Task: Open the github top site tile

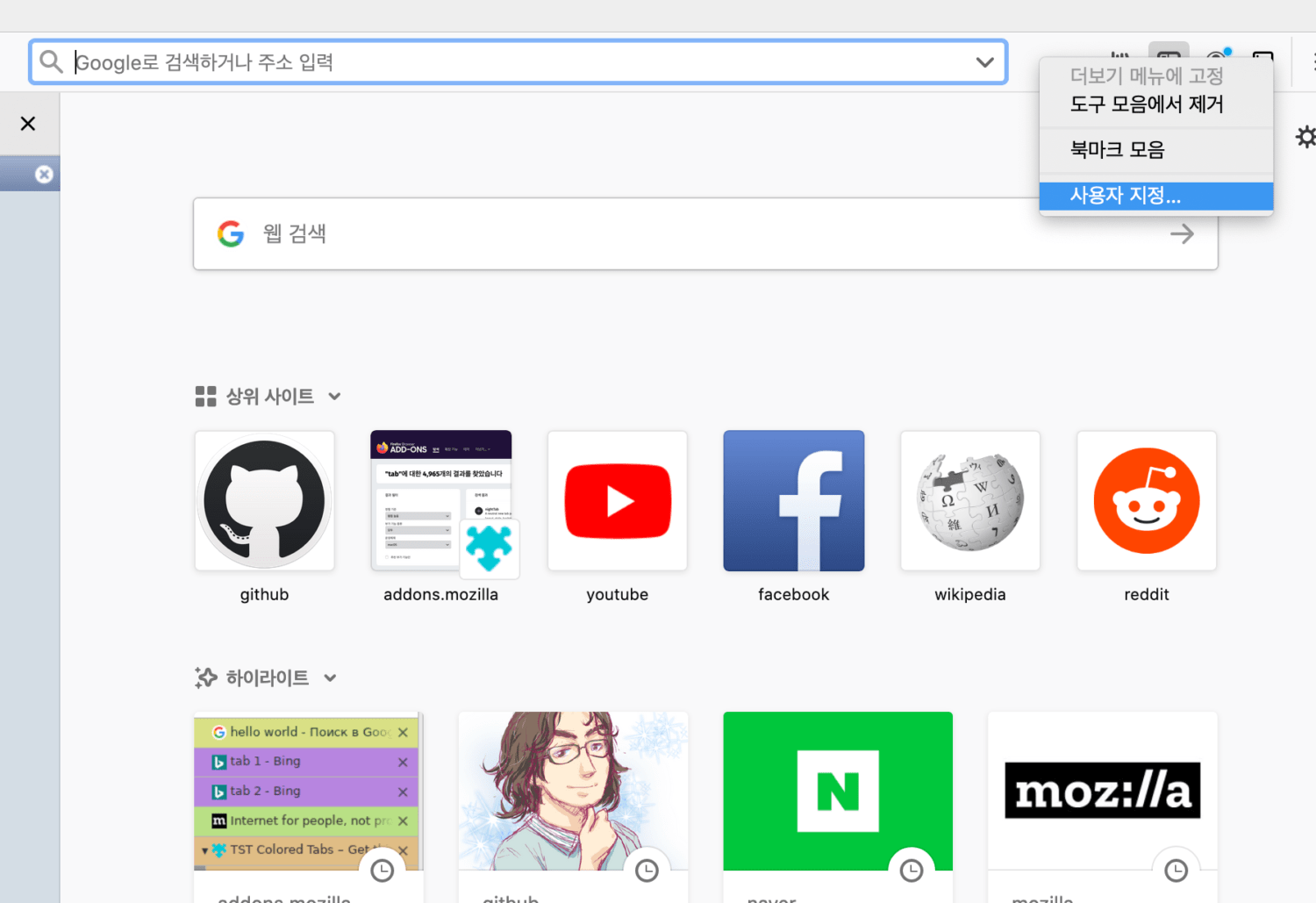Action: (264, 500)
